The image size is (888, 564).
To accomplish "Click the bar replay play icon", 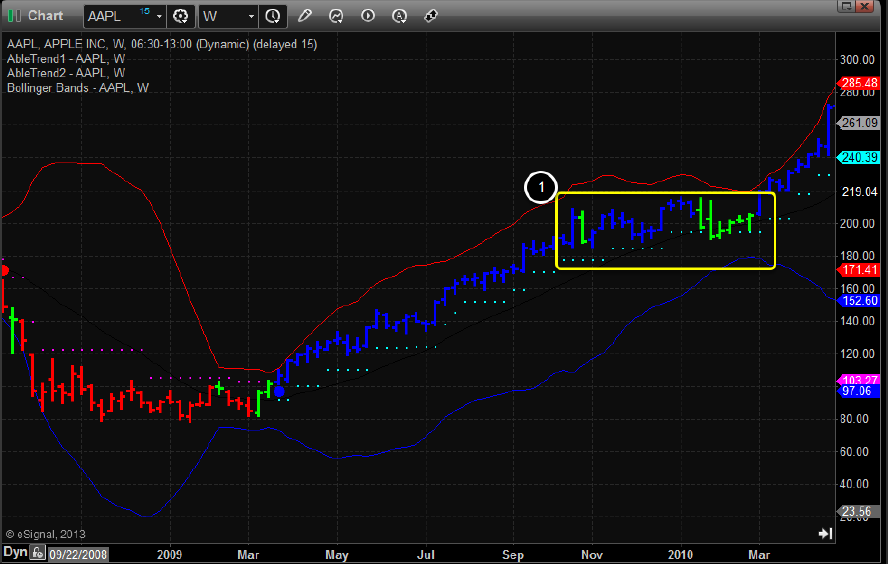I will tap(368, 16).
